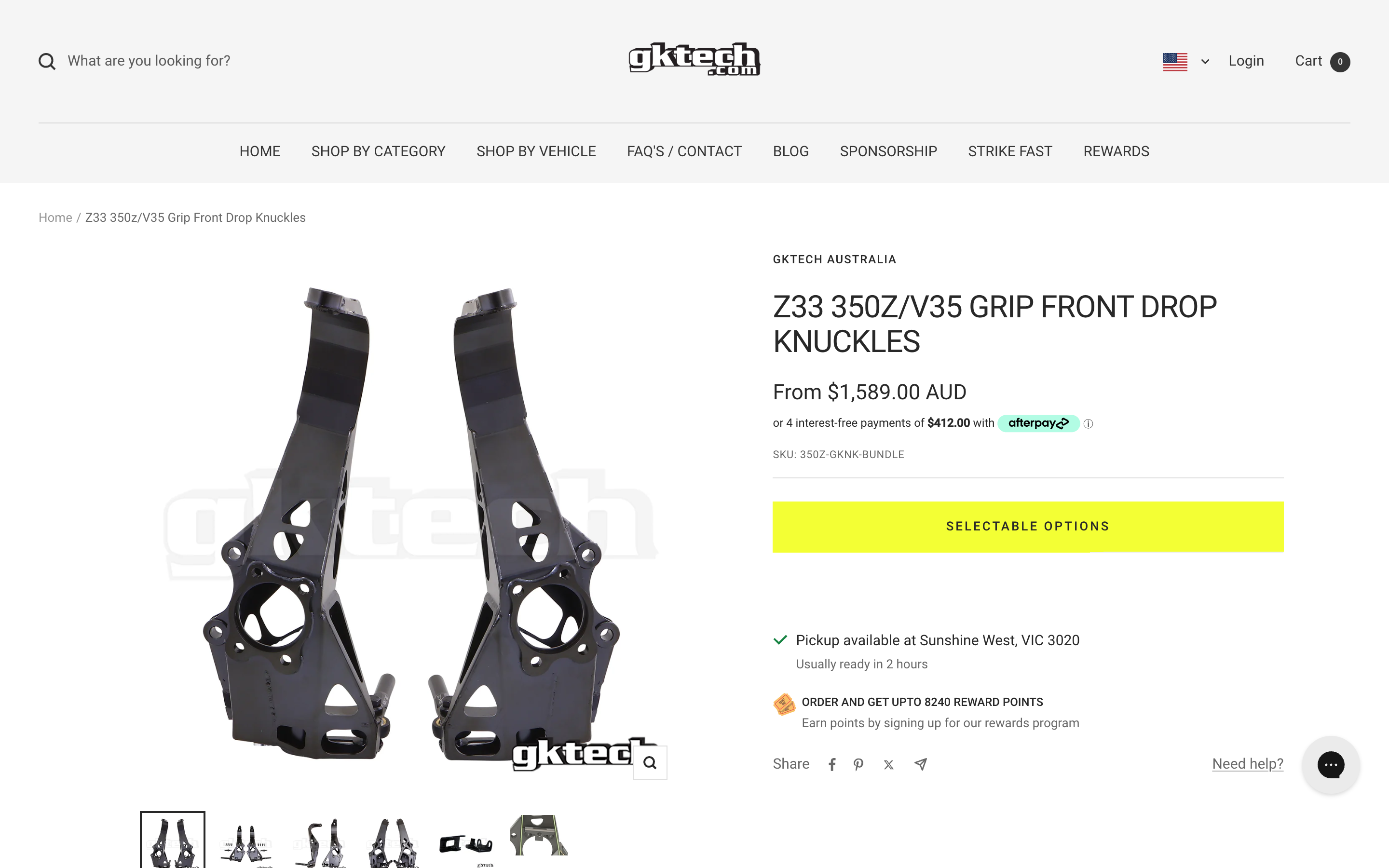Viewport: 1389px width, 868px height.
Task: Go to Rewards page
Action: [1116, 151]
